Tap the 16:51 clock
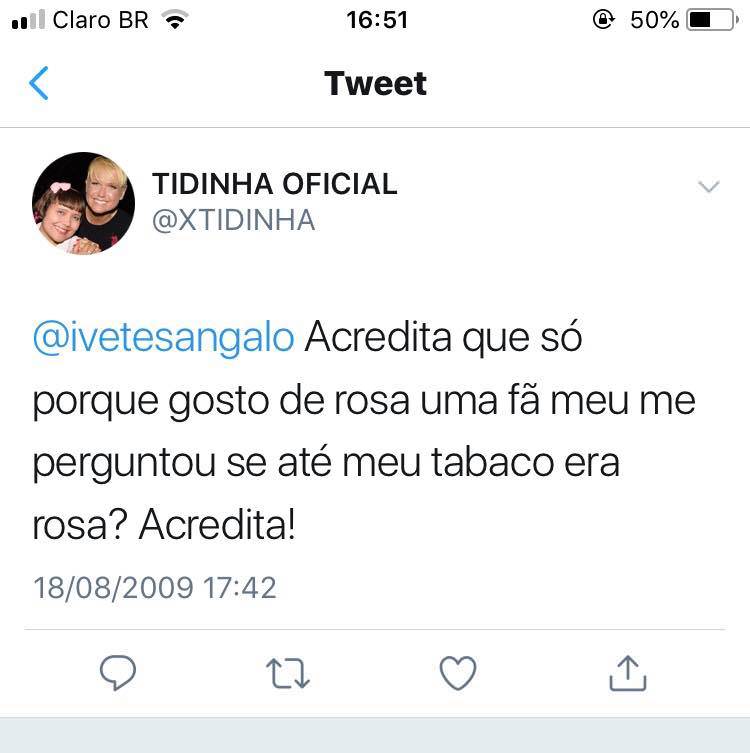Screen dimensions: 750x753 377,20
